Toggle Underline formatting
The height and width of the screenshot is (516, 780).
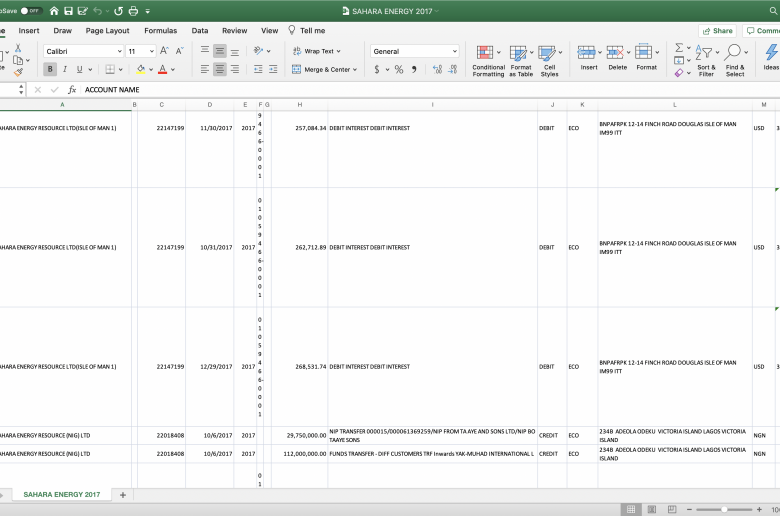point(80,69)
